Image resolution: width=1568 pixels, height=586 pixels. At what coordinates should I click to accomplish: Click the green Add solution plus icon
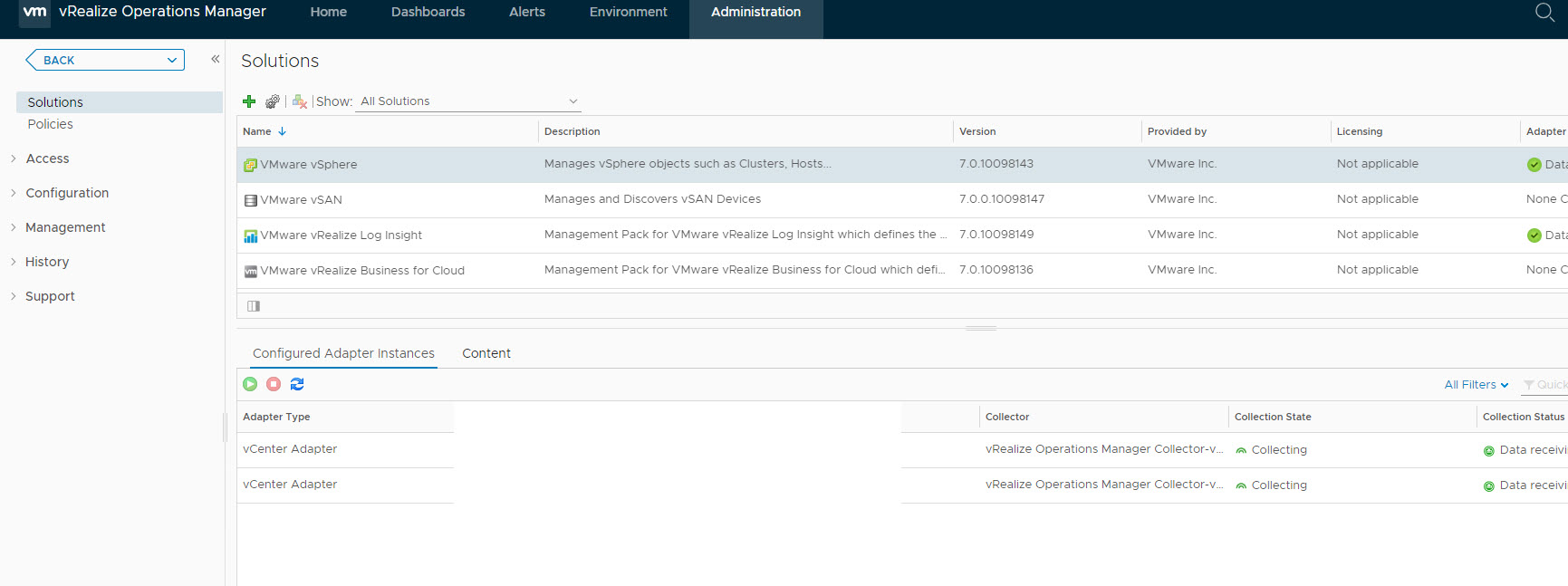point(249,101)
